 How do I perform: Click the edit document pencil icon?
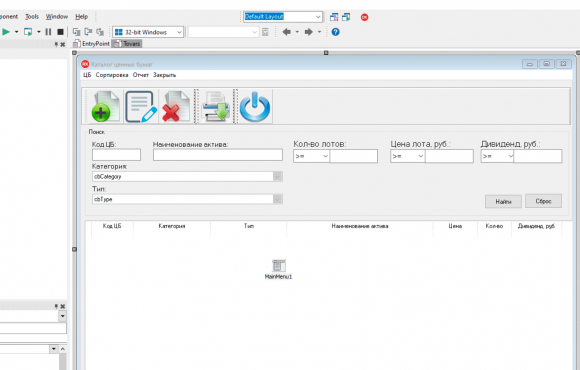(141, 107)
